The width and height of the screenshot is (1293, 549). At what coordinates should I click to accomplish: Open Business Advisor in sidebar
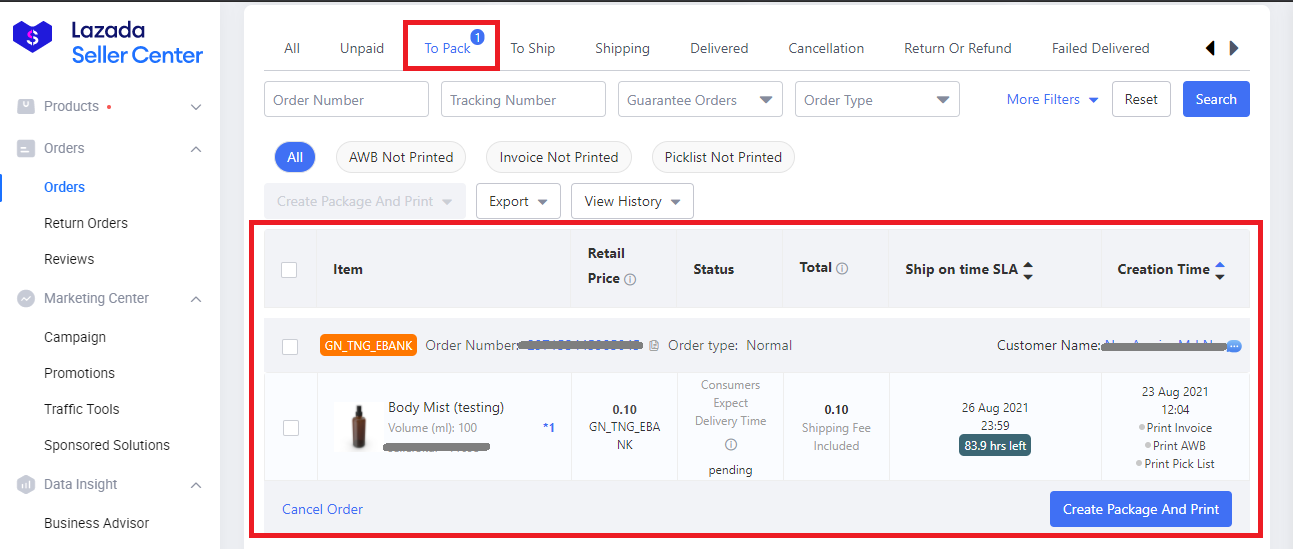click(x=96, y=523)
